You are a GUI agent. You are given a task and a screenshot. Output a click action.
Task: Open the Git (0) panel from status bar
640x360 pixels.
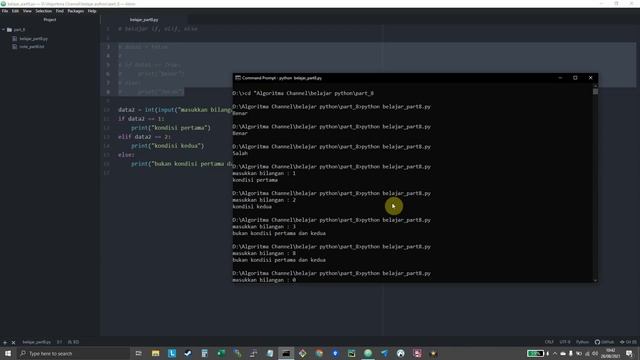[x=628, y=342]
